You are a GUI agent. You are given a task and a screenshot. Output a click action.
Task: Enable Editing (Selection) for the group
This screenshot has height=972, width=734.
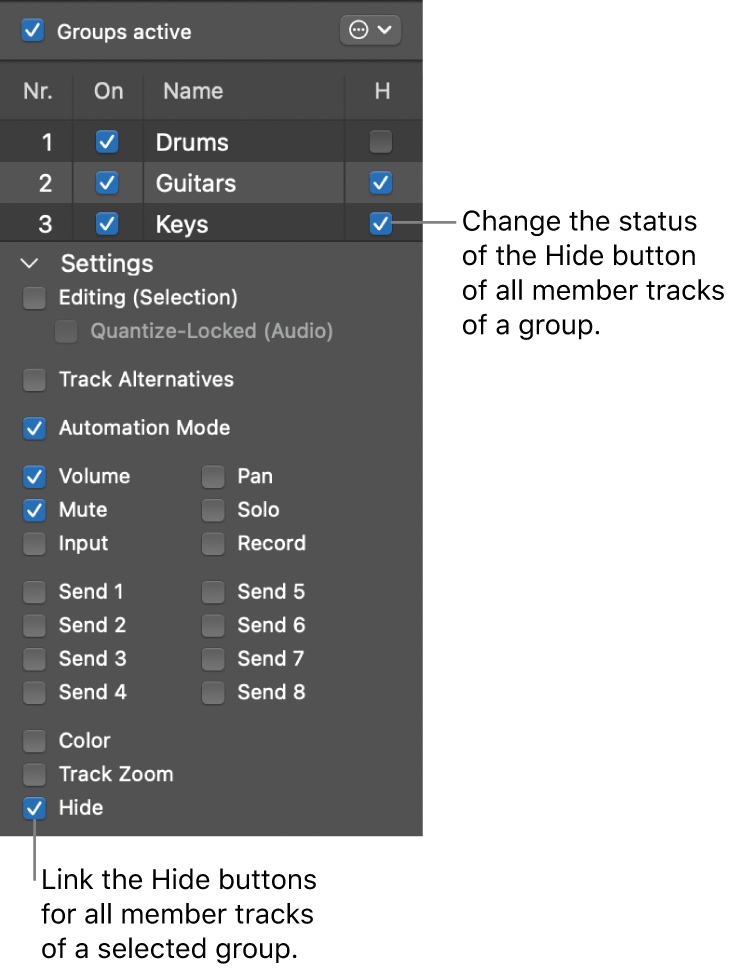[x=33, y=297]
